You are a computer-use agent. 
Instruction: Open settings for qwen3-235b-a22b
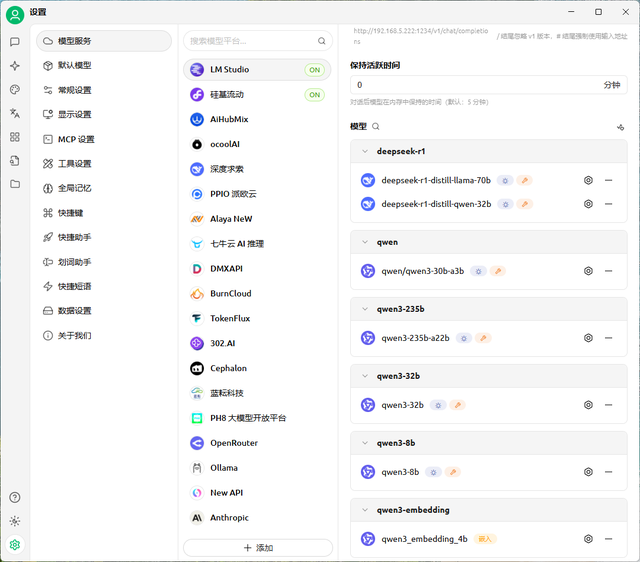(x=588, y=338)
